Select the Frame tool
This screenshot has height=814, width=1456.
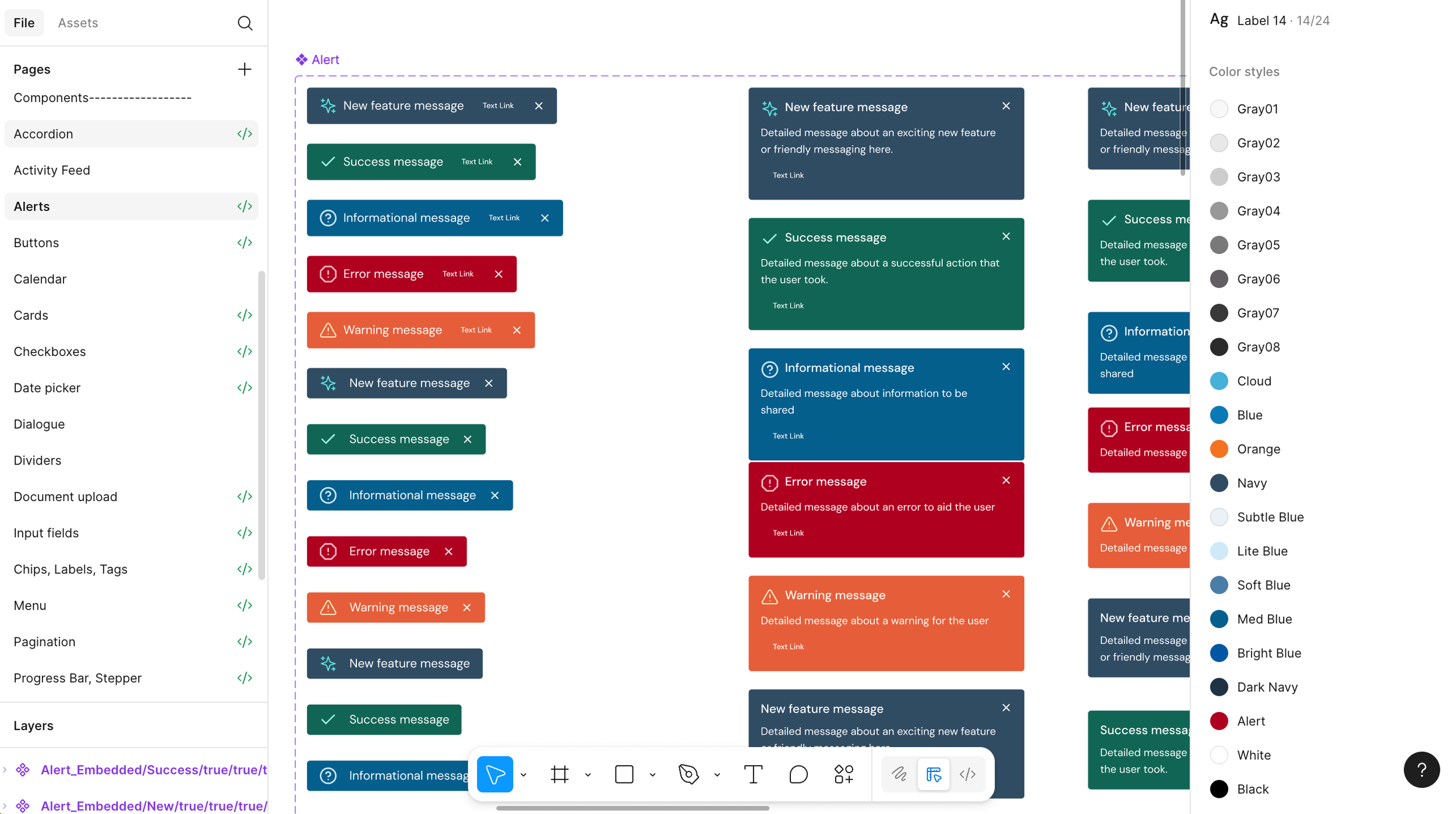559,774
